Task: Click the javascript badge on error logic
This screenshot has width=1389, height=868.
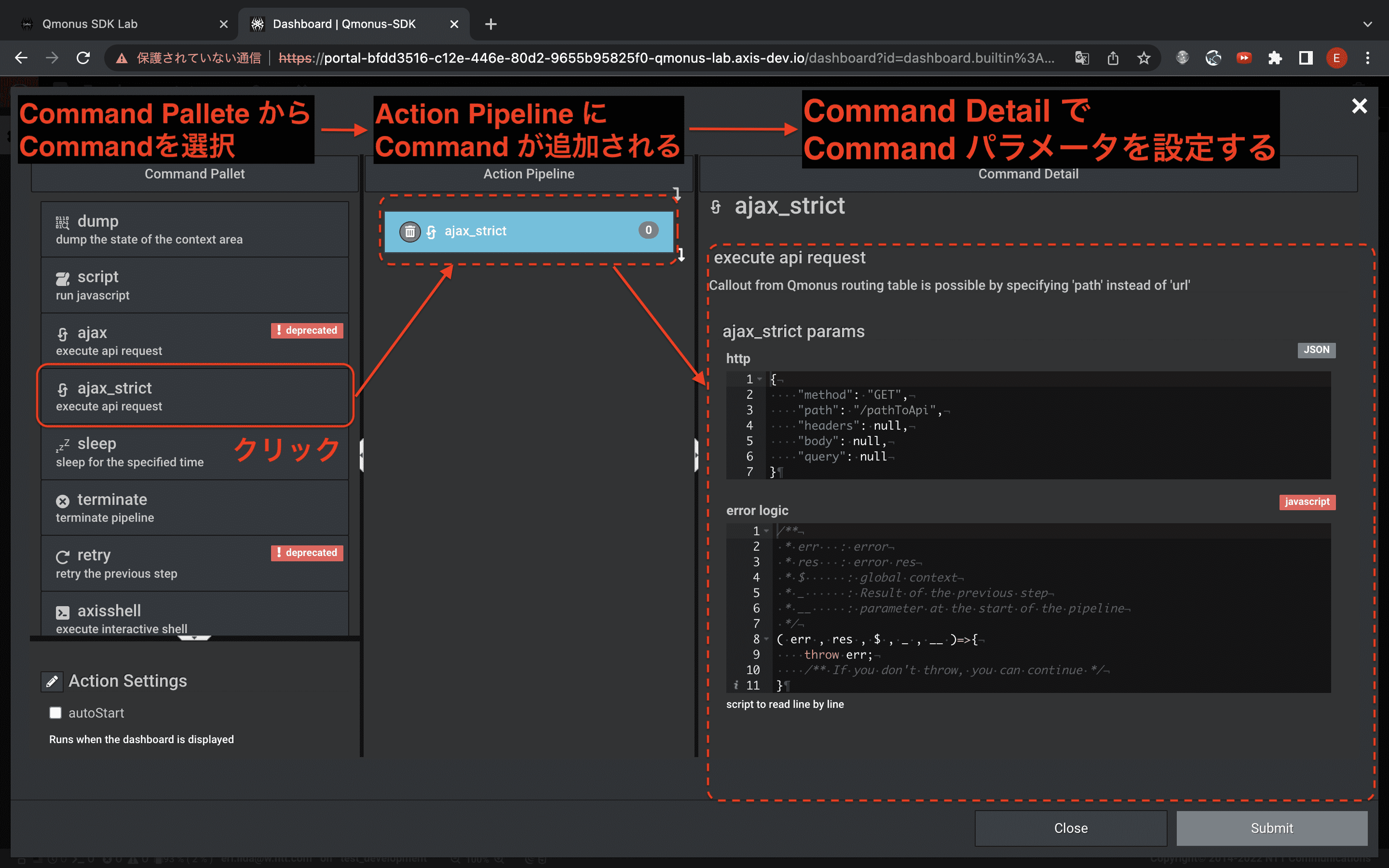Action: [x=1307, y=502]
